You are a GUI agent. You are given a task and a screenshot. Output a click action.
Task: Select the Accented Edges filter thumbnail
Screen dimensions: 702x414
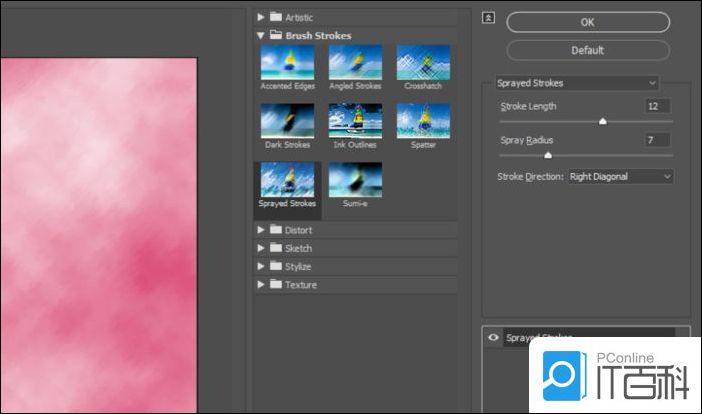(287, 62)
